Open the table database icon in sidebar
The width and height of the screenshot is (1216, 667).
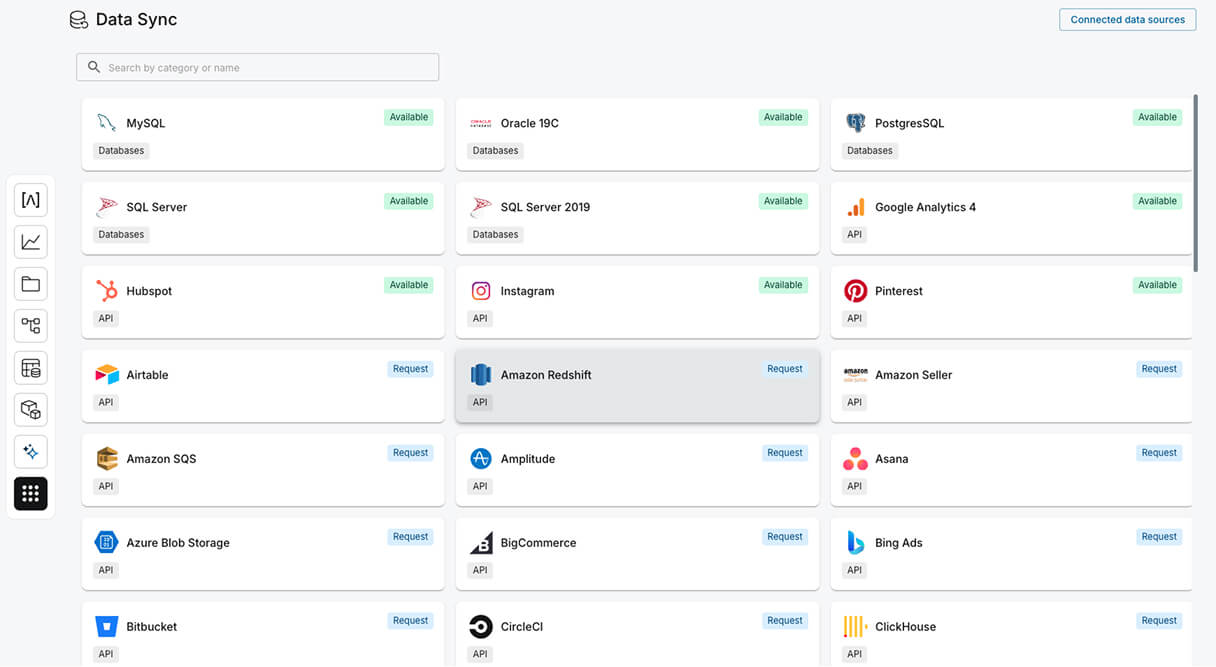(x=31, y=368)
